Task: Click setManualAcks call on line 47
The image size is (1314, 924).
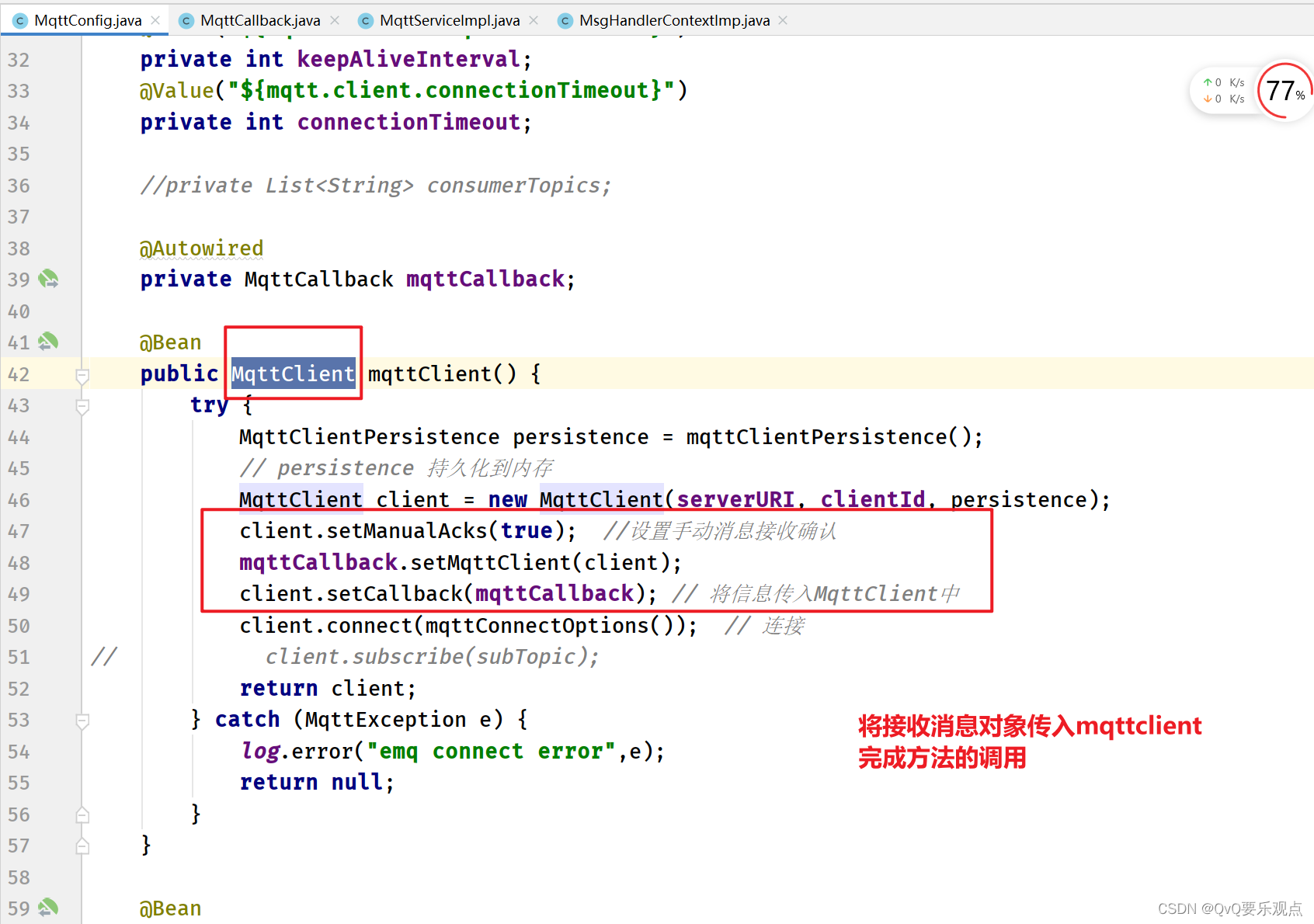Action: point(407,531)
